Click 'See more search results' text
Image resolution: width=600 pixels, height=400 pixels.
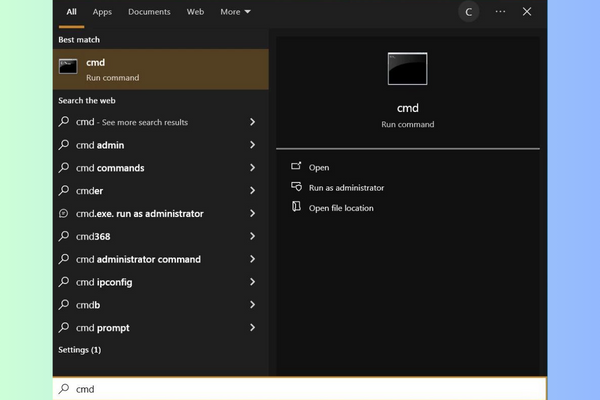145,122
